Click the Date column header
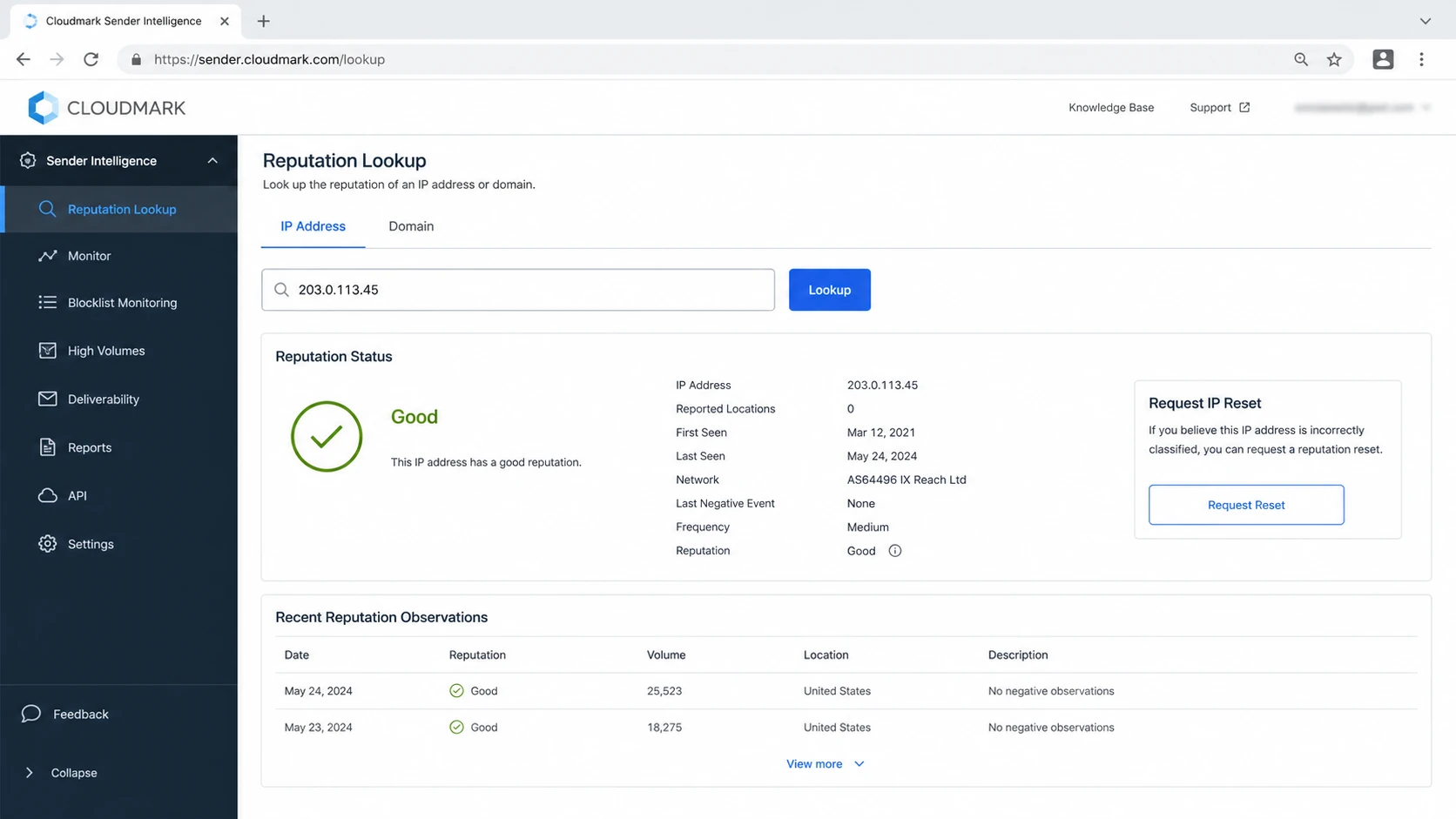 [x=296, y=655]
